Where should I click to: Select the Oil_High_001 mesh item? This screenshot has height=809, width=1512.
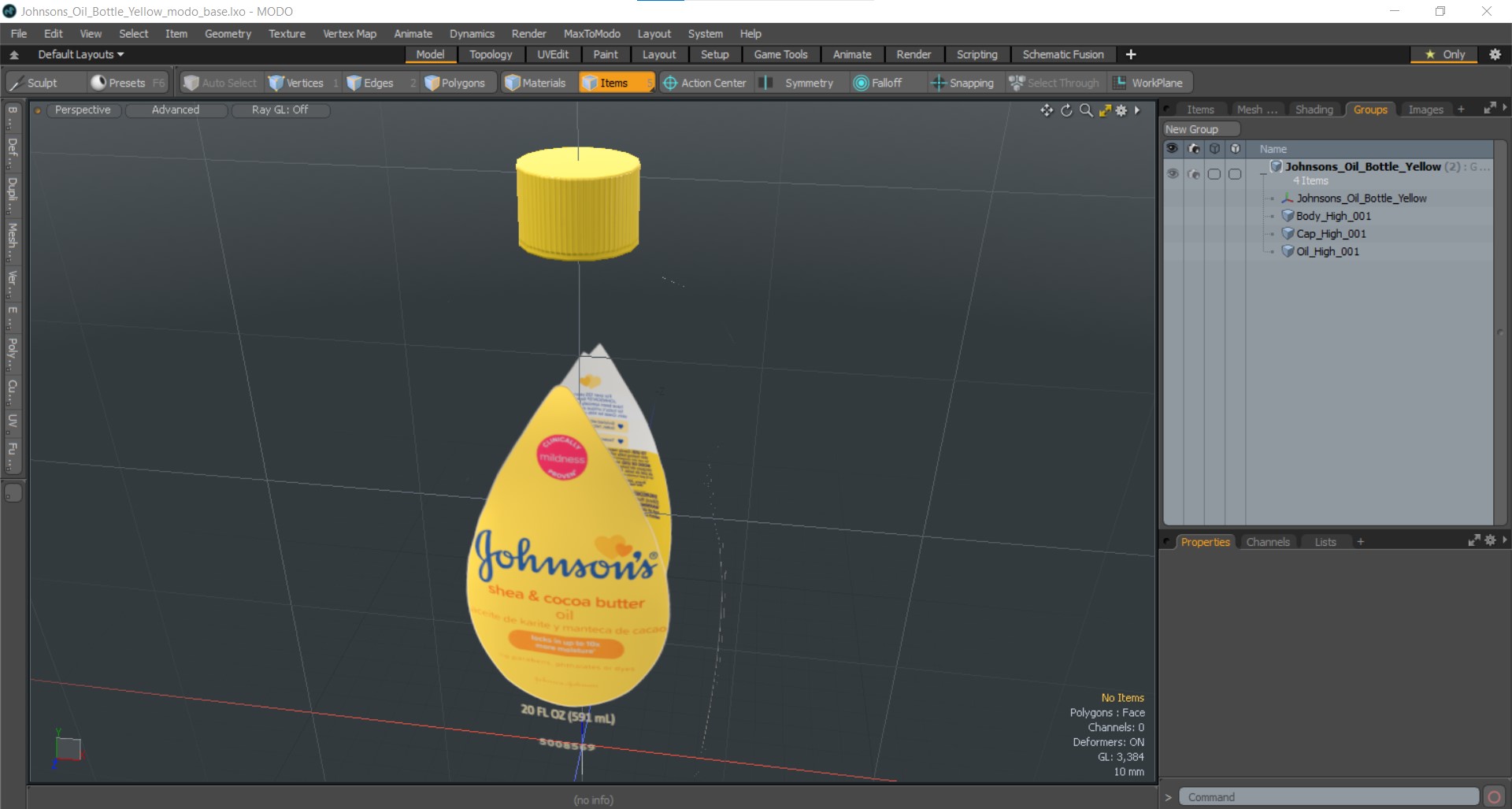click(1327, 251)
